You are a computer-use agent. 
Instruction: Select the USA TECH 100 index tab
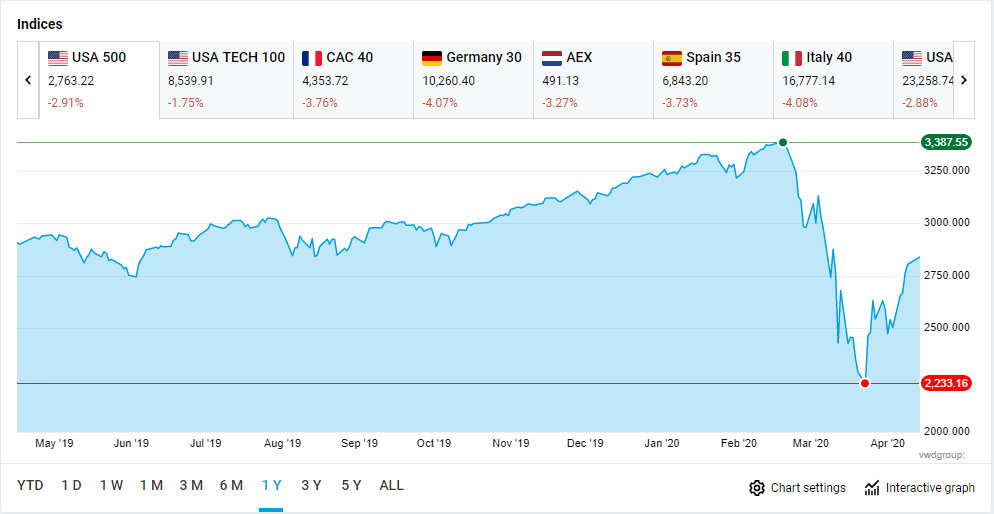click(226, 79)
